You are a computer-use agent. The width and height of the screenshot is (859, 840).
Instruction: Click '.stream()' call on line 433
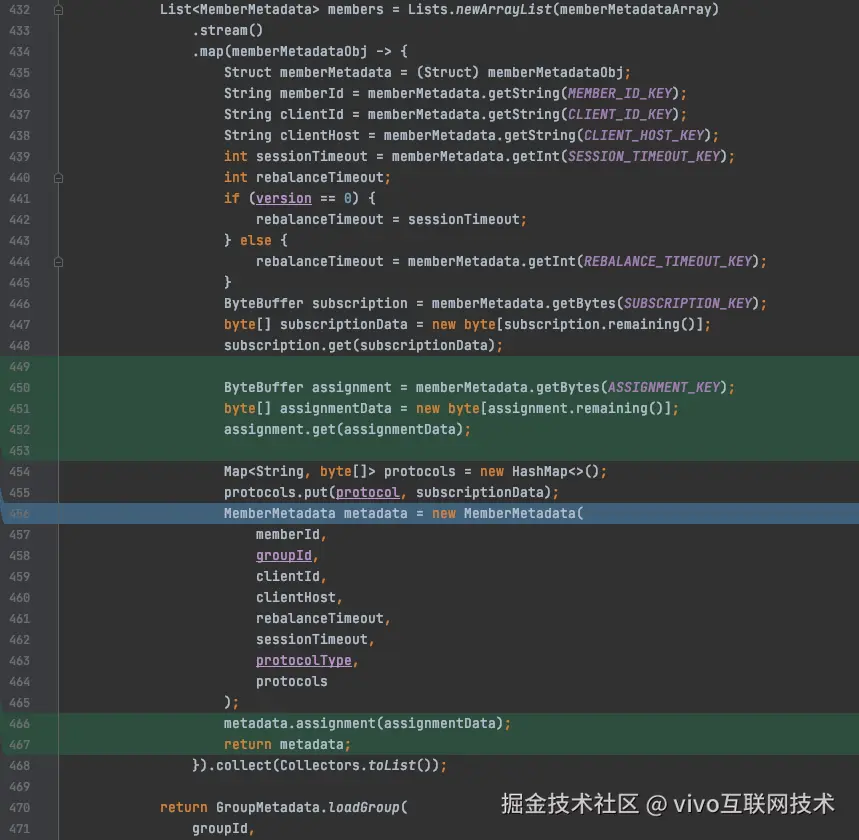tap(228, 31)
